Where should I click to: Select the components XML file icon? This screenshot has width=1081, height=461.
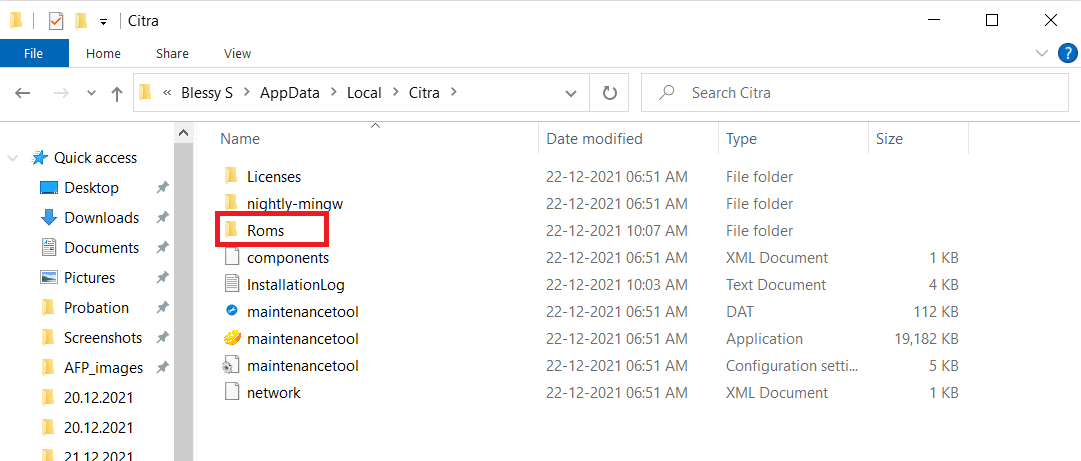pos(231,258)
